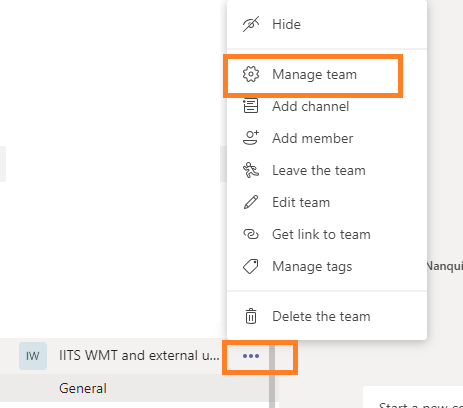Open the three-dot more options button
The width and height of the screenshot is (463, 408).
pos(251,356)
